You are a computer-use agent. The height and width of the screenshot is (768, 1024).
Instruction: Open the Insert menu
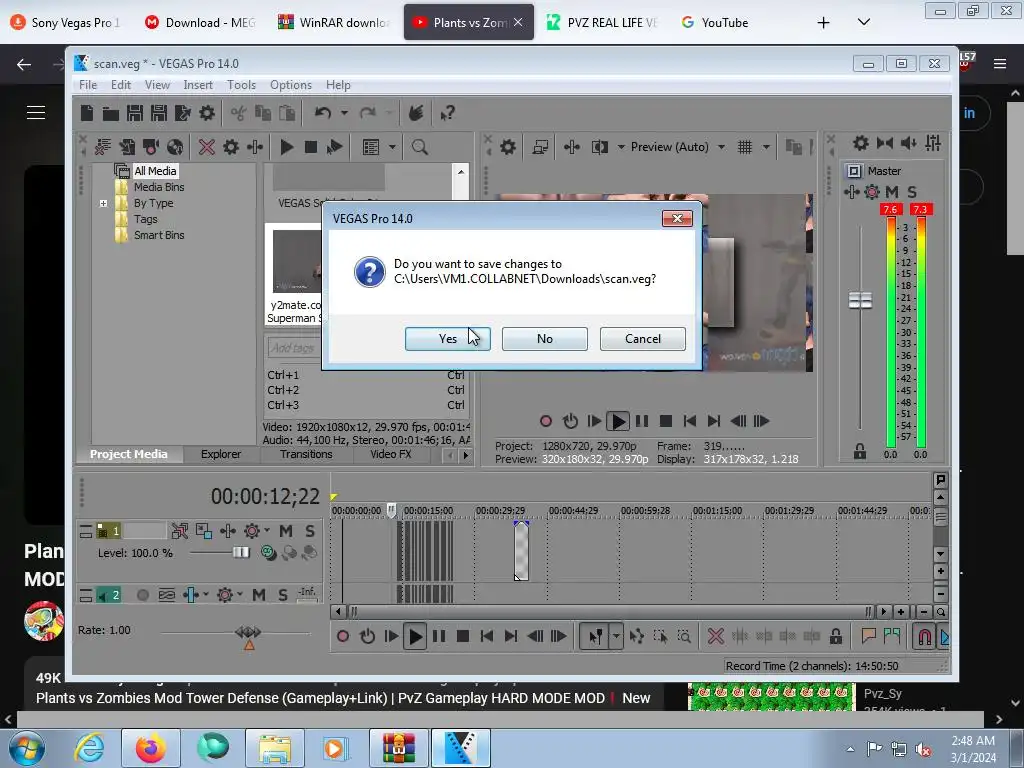coord(198,85)
